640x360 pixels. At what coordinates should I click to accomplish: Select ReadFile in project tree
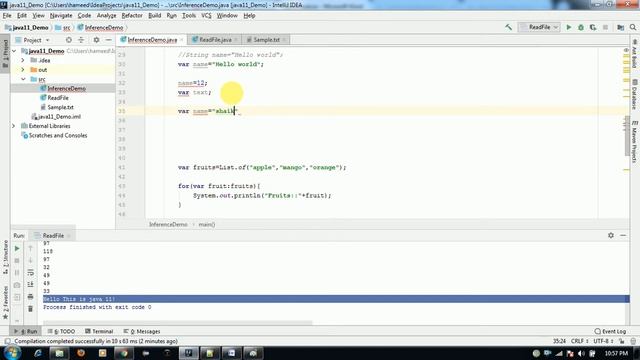click(x=58, y=98)
